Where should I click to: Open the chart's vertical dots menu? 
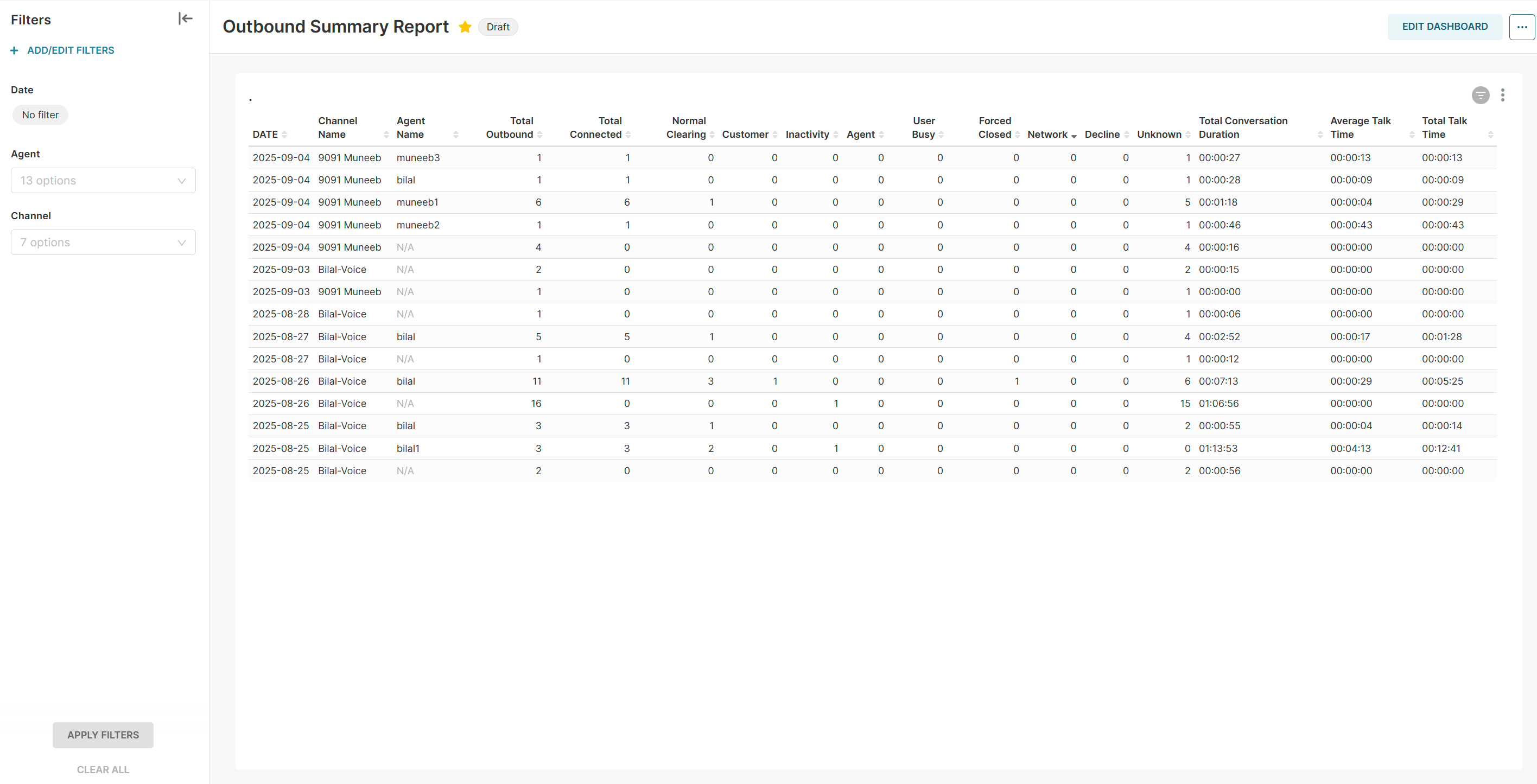click(x=1502, y=95)
